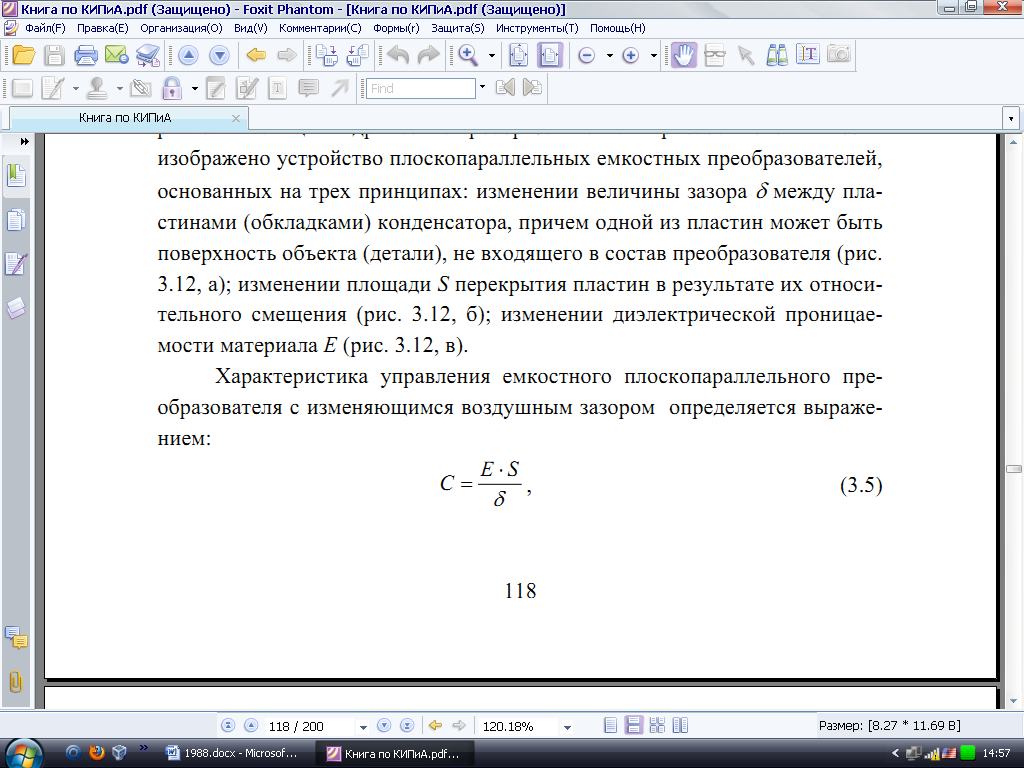The height and width of the screenshot is (768, 1024).
Task: Select the arrow Select Annotation tool
Action: (746, 56)
